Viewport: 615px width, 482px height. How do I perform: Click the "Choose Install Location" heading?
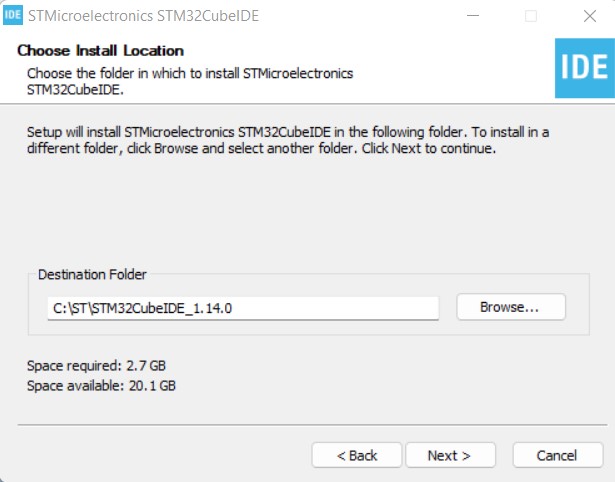pos(101,51)
